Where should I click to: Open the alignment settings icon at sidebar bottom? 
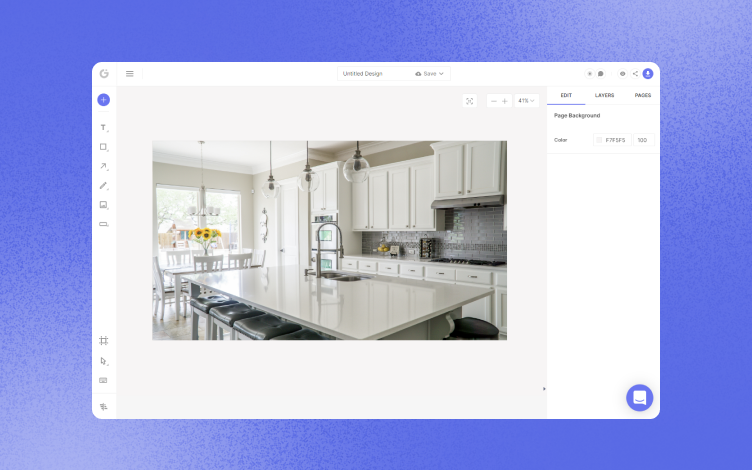104,407
